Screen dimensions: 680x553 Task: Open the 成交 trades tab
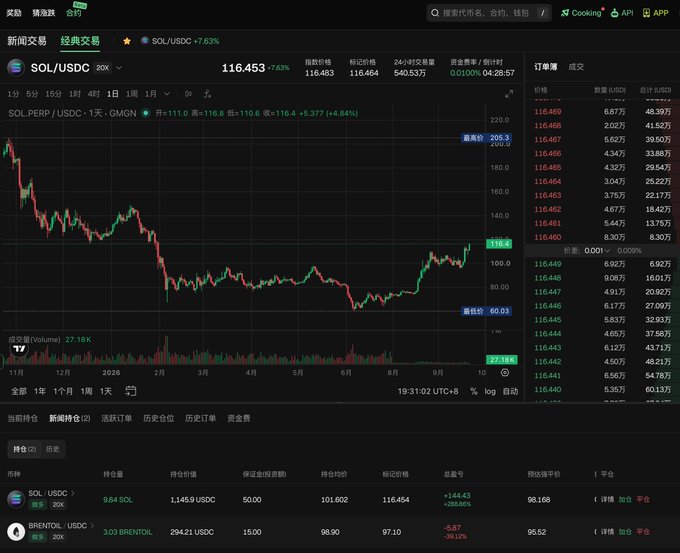[x=576, y=67]
